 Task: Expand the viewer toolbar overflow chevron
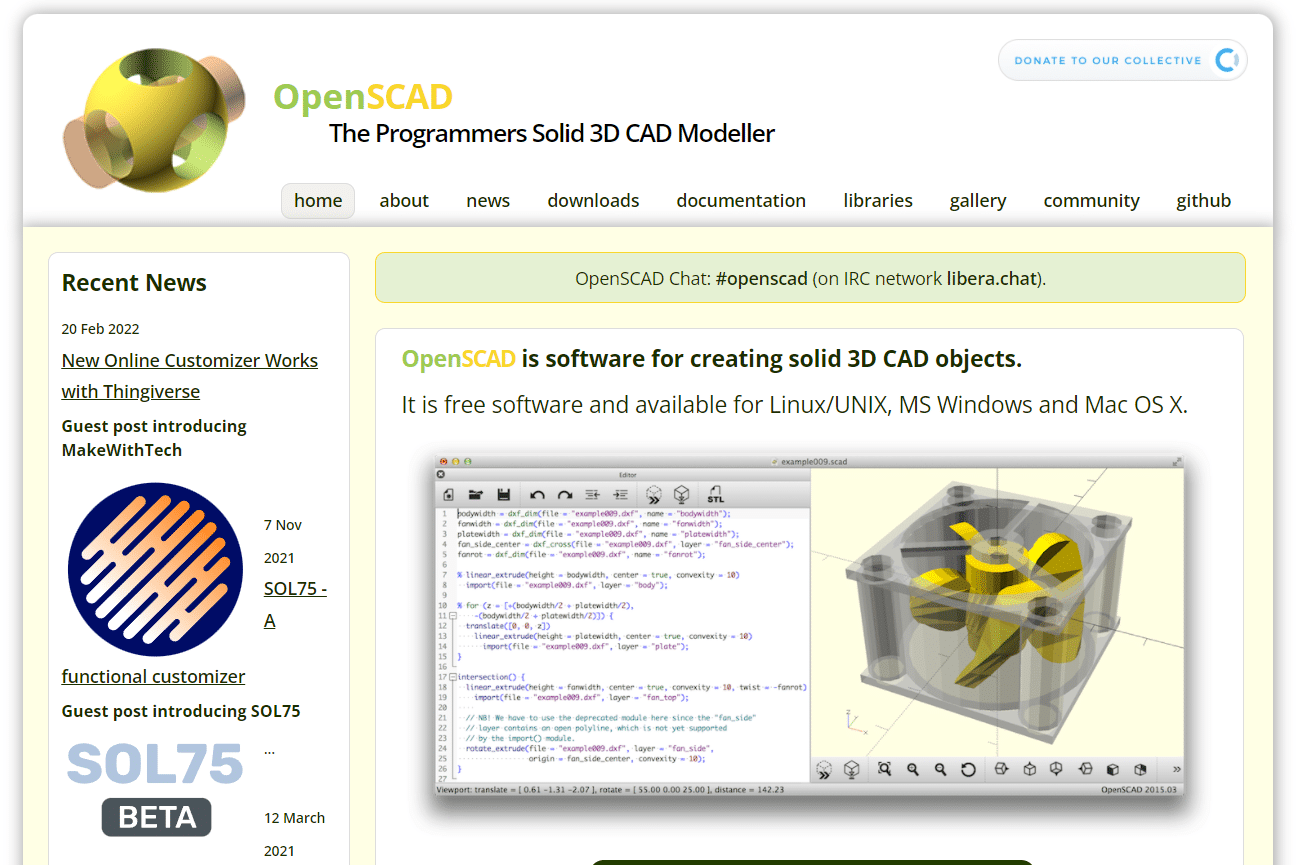(1176, 769)
